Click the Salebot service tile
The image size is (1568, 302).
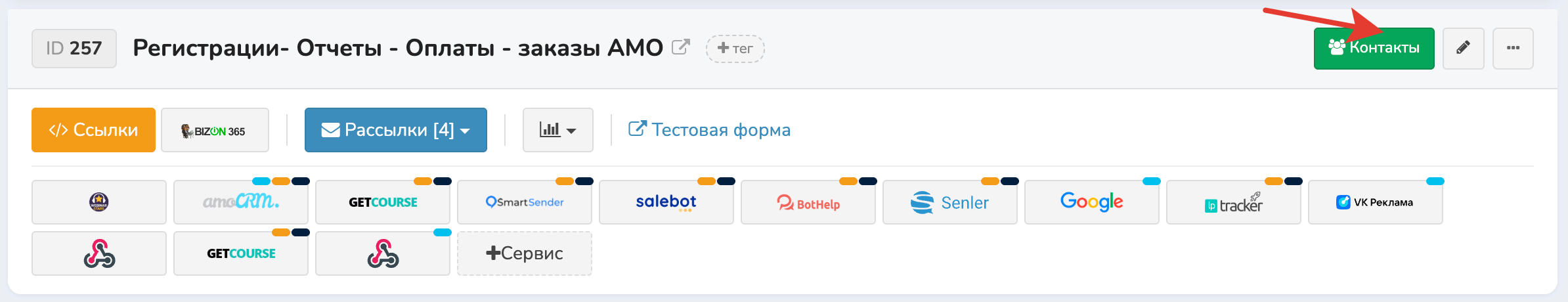pyautogui.click(x=666, y=202)
